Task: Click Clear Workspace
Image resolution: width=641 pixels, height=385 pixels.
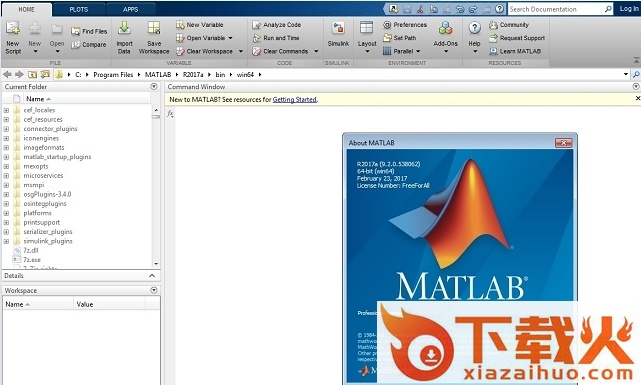Action: (204, 51)
